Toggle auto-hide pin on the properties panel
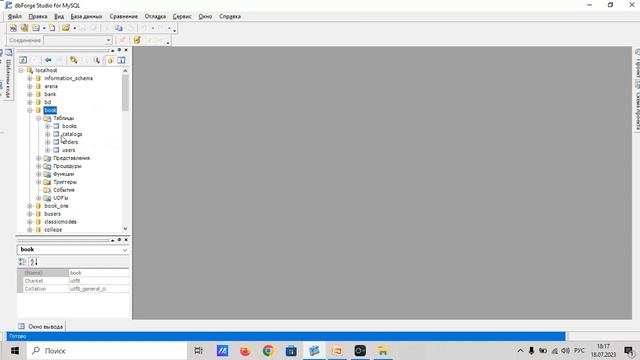The image size is (640, 360). click(119, 240)
